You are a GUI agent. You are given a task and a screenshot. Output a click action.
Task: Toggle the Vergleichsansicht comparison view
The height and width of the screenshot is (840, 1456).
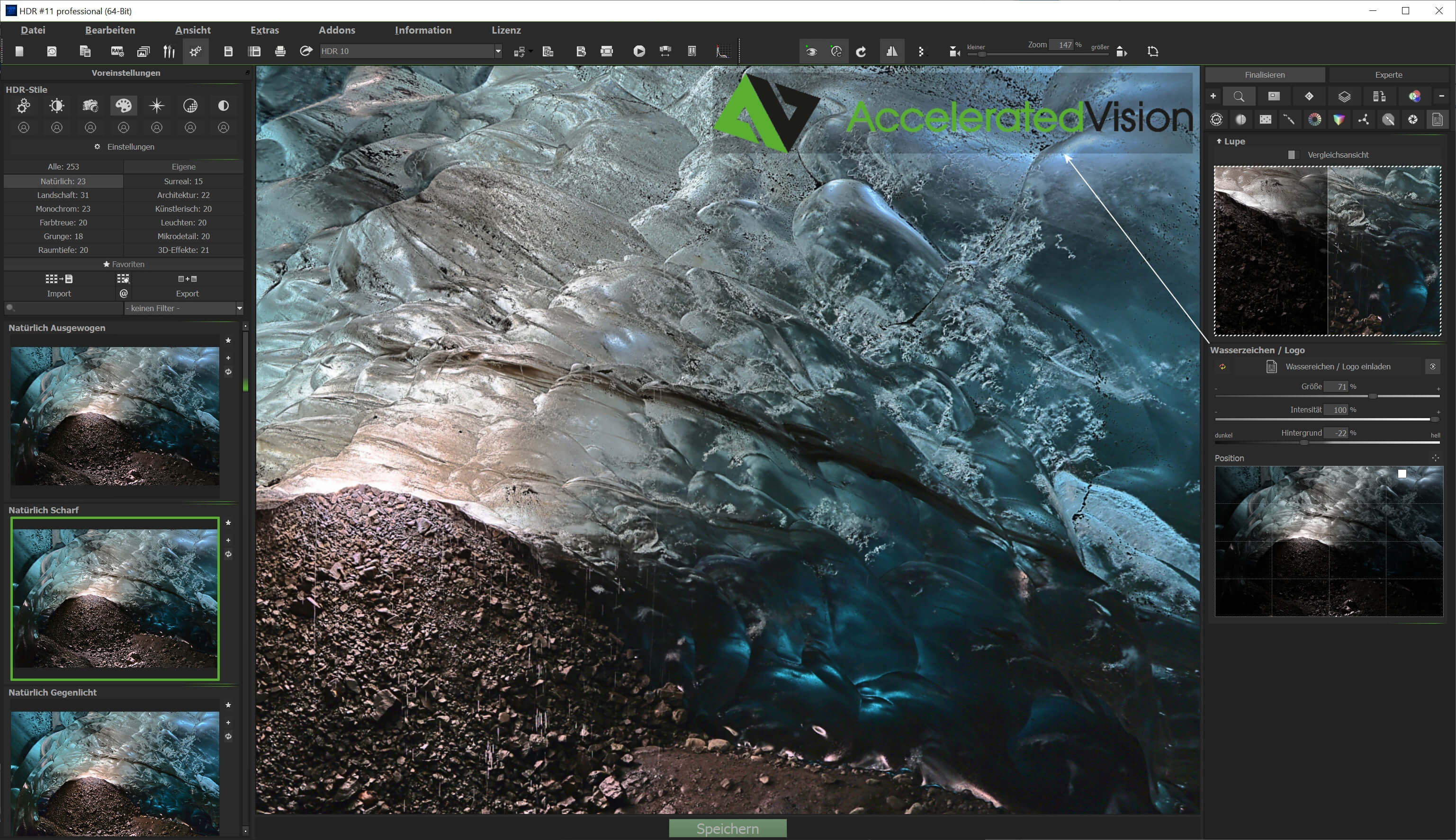1292,155
